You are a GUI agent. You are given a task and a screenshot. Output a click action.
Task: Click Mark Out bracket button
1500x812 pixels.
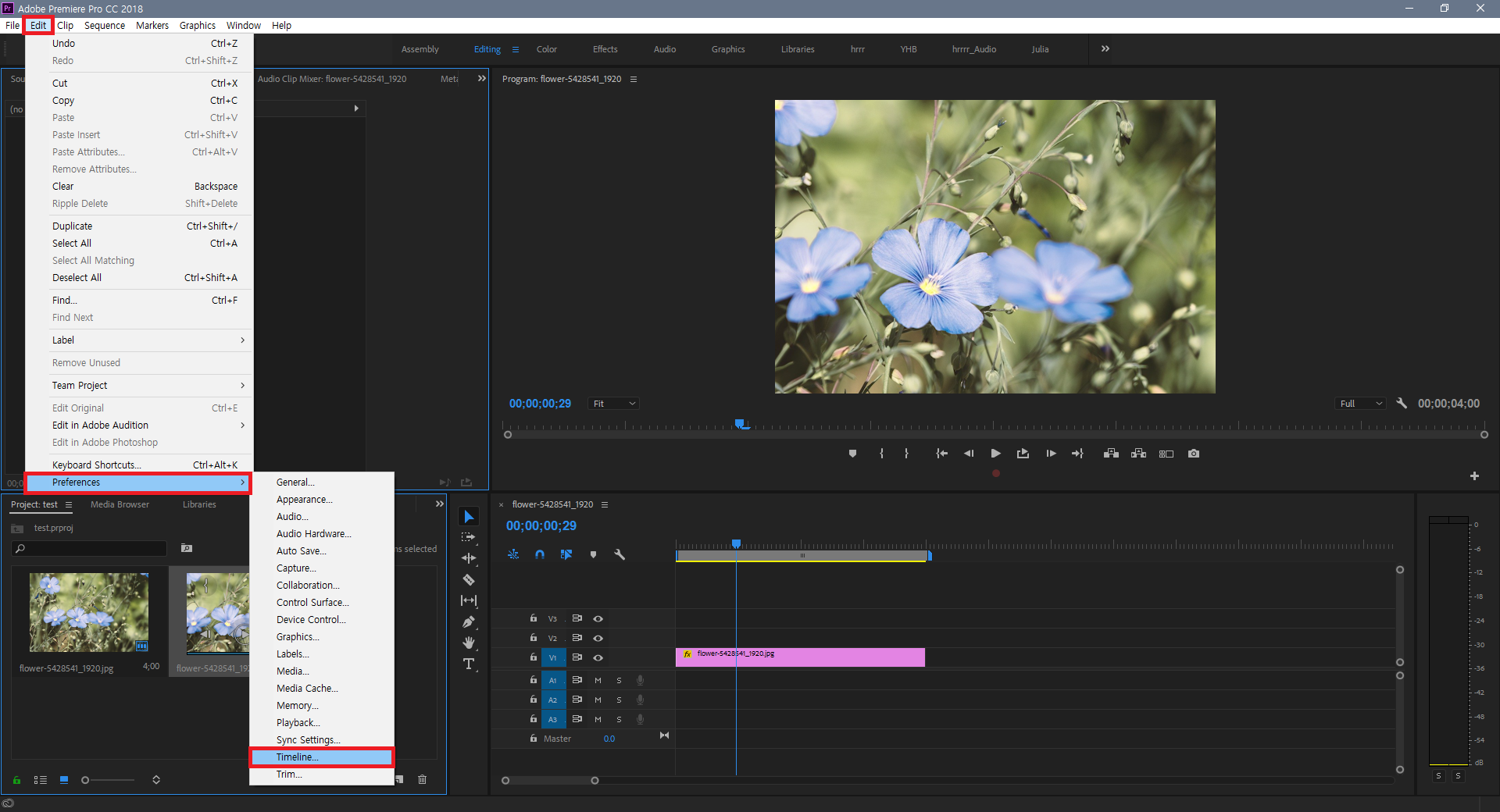(906, 454)
